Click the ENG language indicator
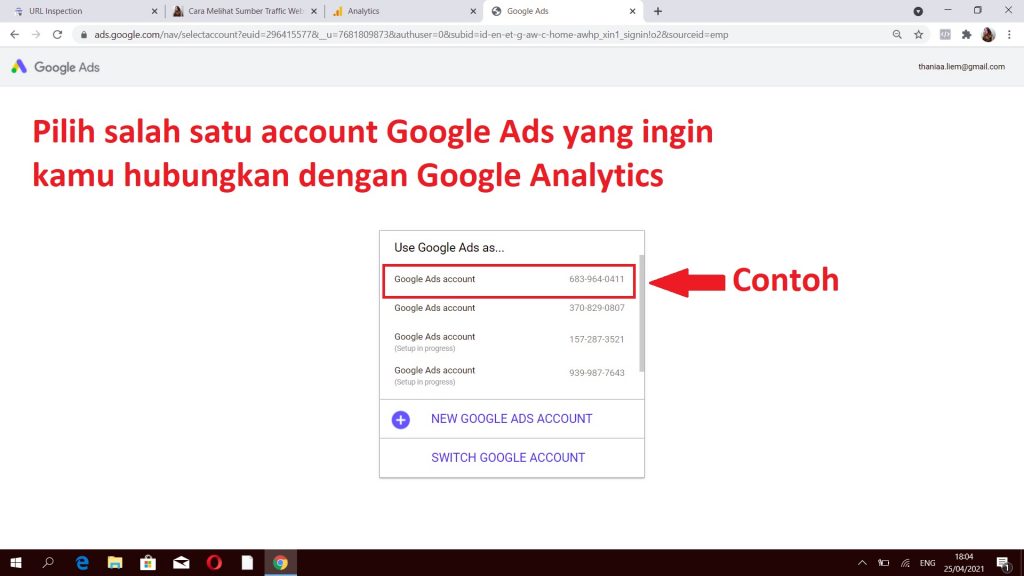This screenshot has height=576, width=1024. coord(927,563)
